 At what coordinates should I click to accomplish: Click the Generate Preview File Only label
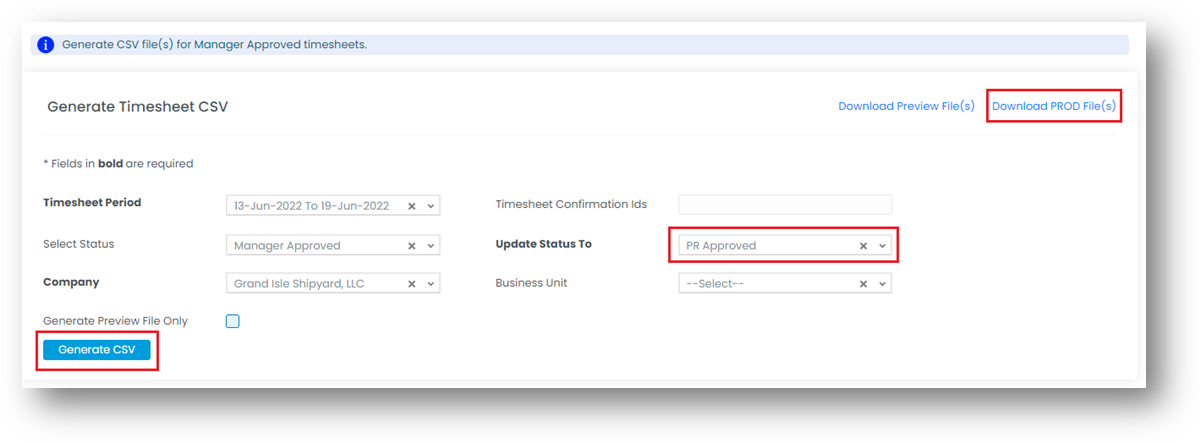tap(115, 321)
